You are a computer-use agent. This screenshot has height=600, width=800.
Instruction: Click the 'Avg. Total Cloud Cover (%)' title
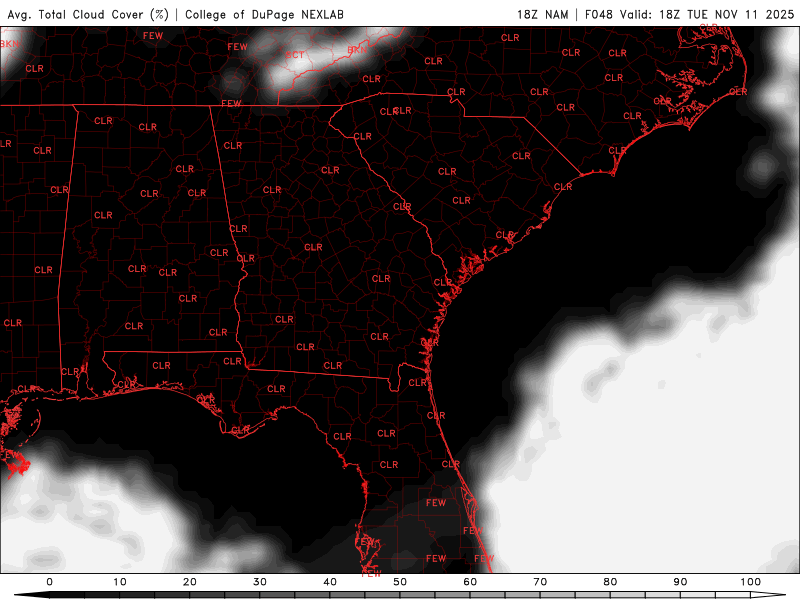88,14
